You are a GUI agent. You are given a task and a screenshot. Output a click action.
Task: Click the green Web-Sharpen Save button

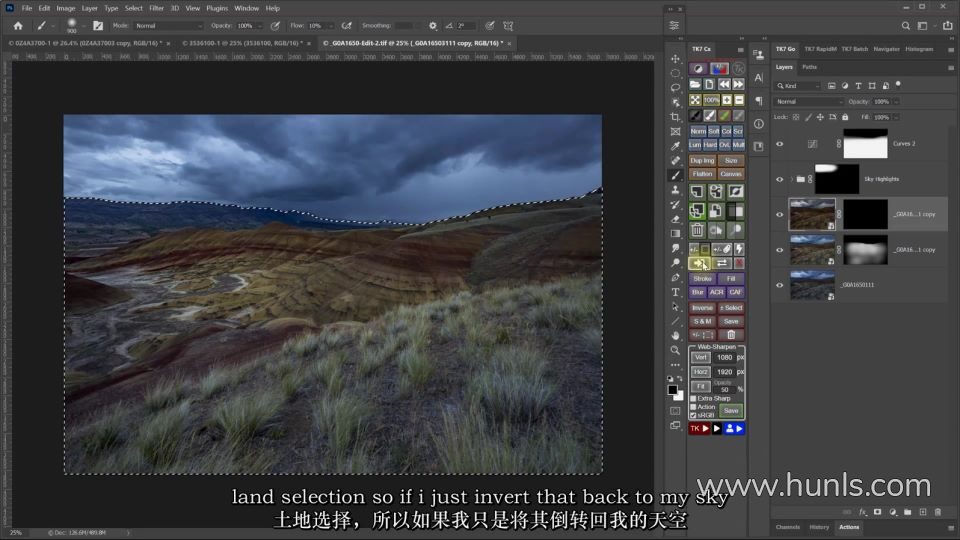pyautogui.click(x=731, y=411)
